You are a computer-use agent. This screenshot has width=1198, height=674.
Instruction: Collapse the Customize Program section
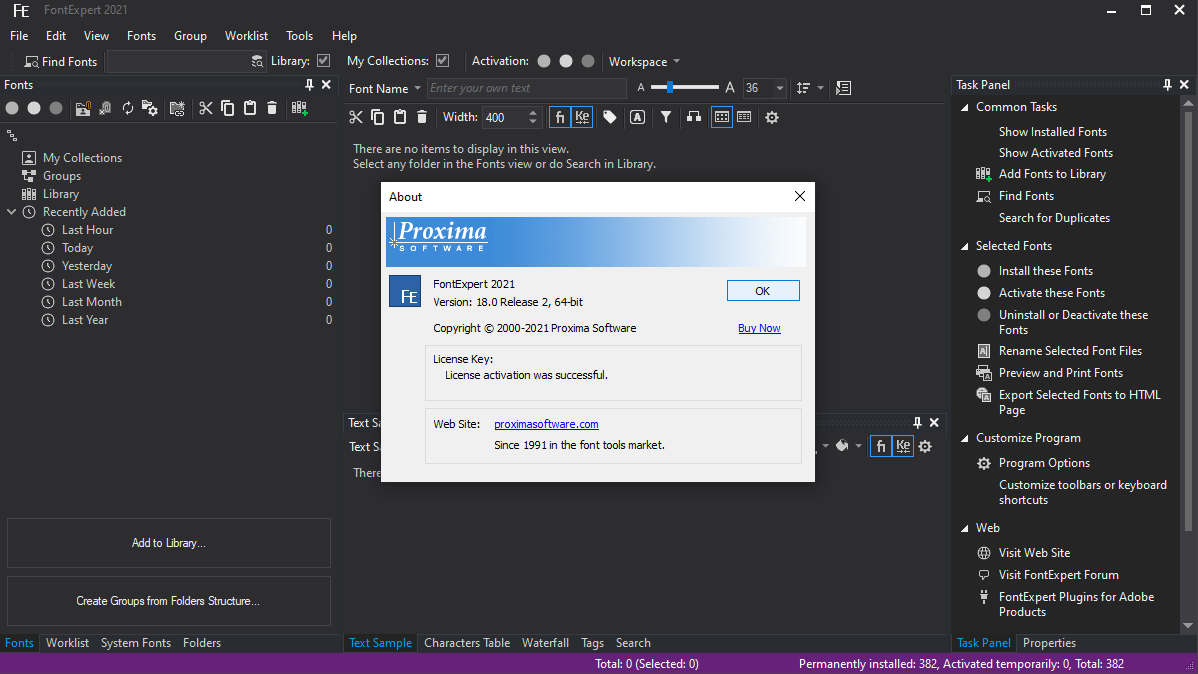pos(965,438)
